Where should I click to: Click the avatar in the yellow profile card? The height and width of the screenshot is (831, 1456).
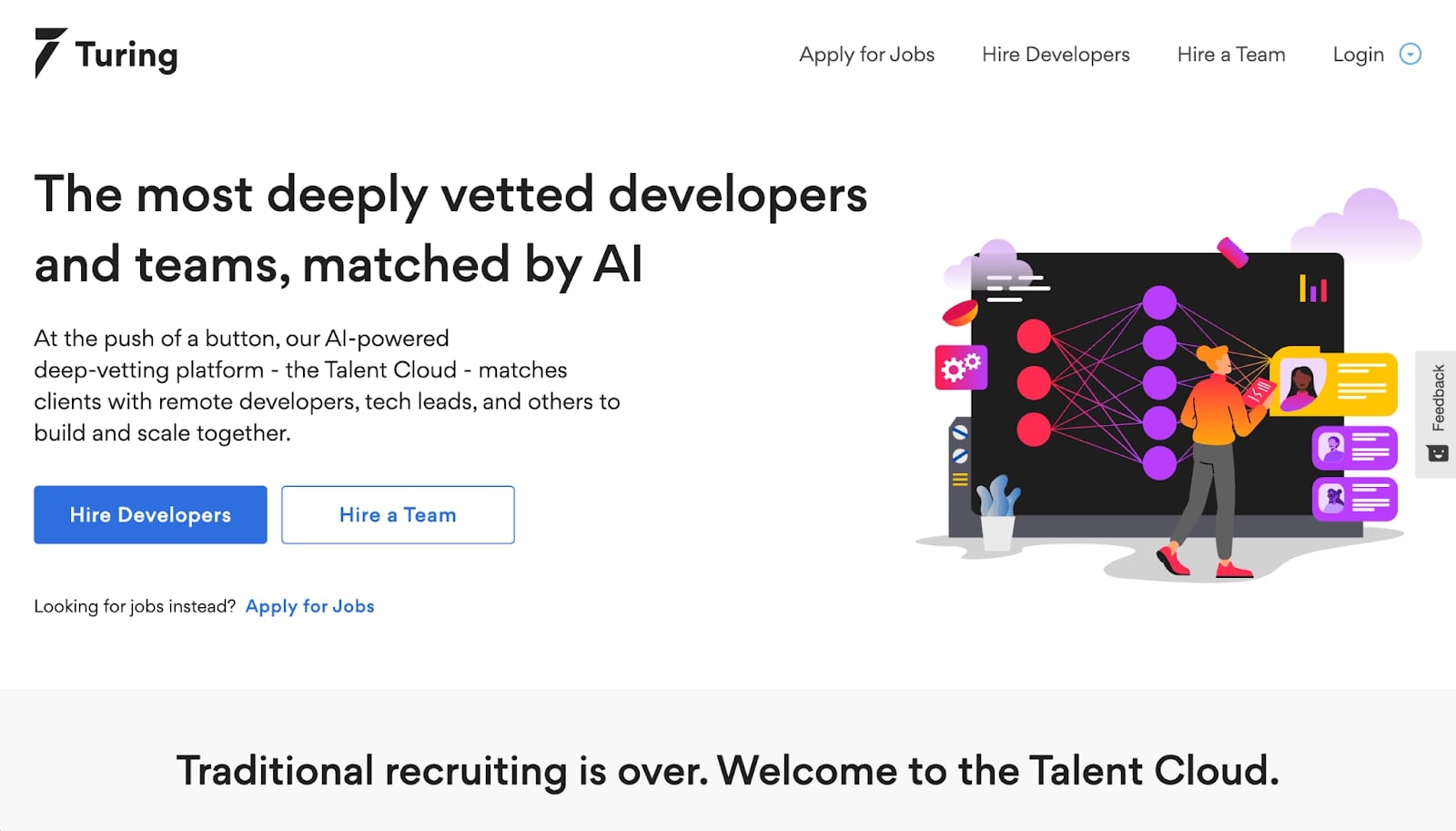[1303, 386]
